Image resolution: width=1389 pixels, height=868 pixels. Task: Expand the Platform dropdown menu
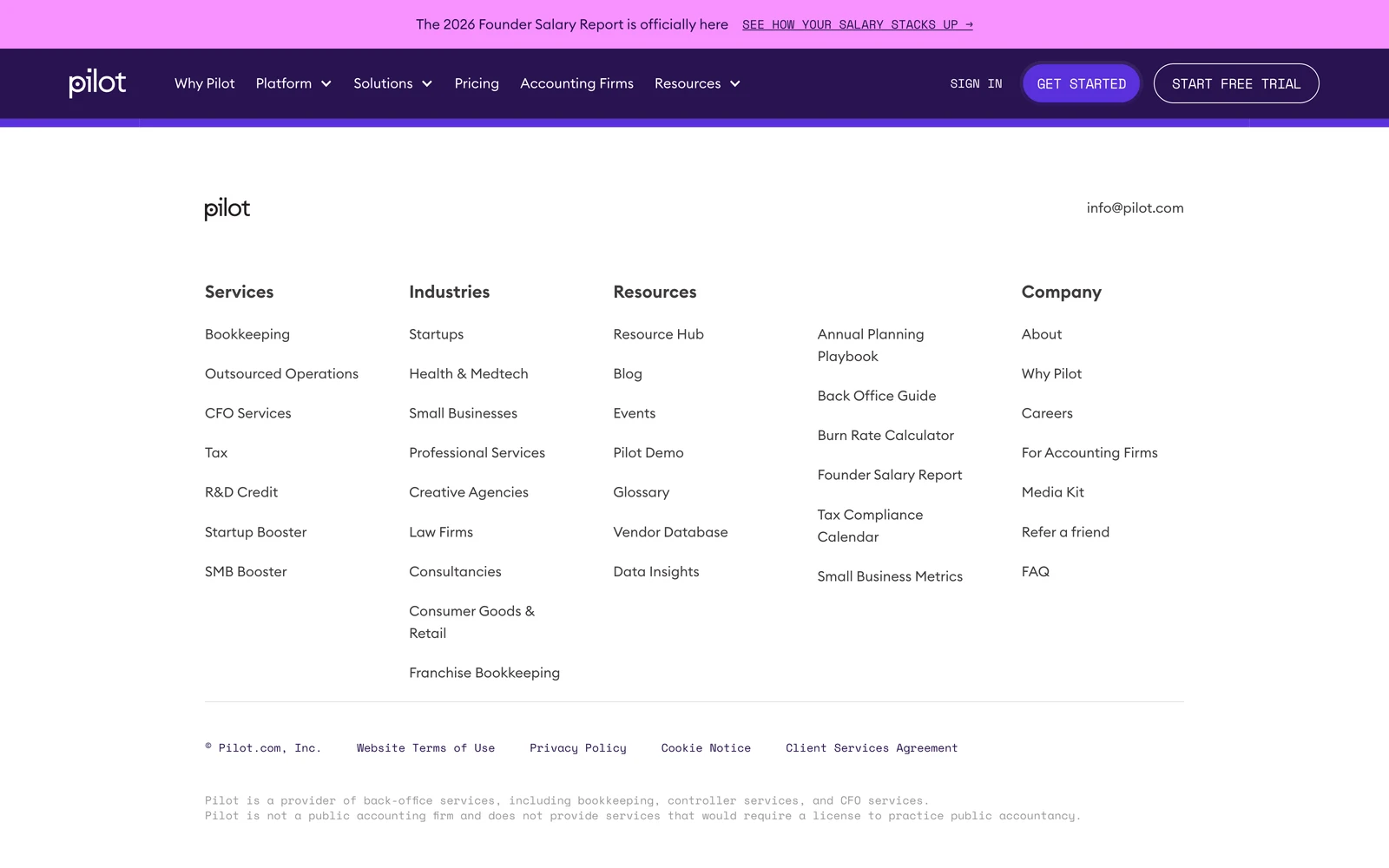point(293,83)
